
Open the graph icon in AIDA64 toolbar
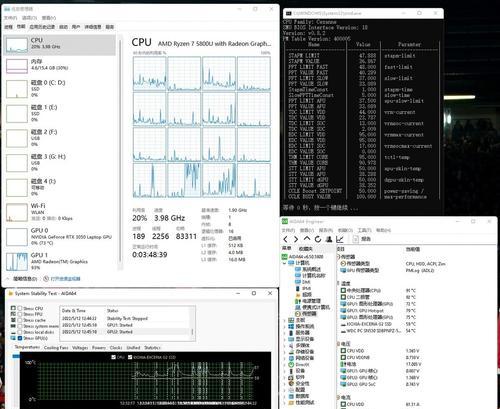point(340,239)
